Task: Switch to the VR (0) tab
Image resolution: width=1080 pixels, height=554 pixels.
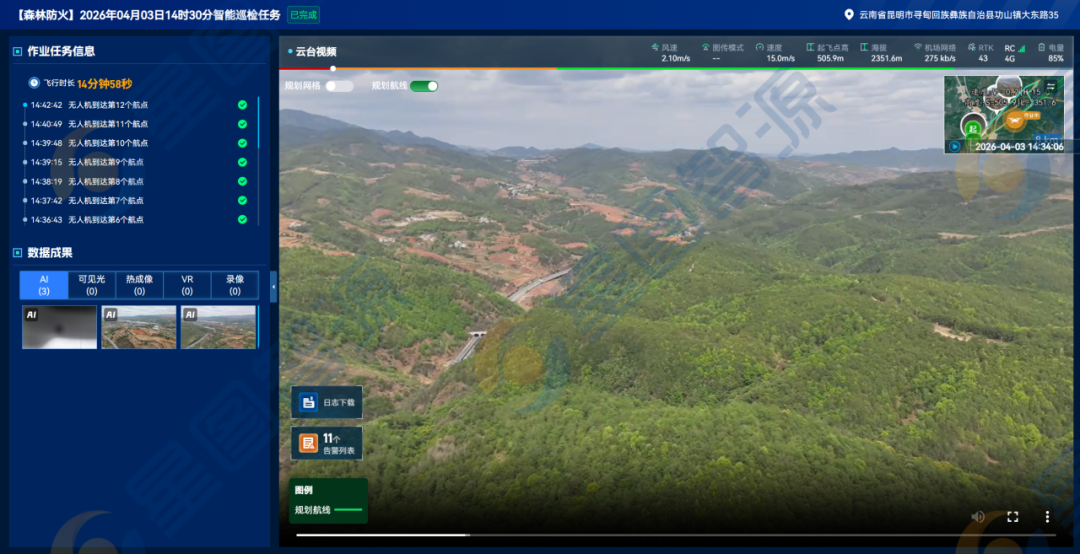Action: 187,285
